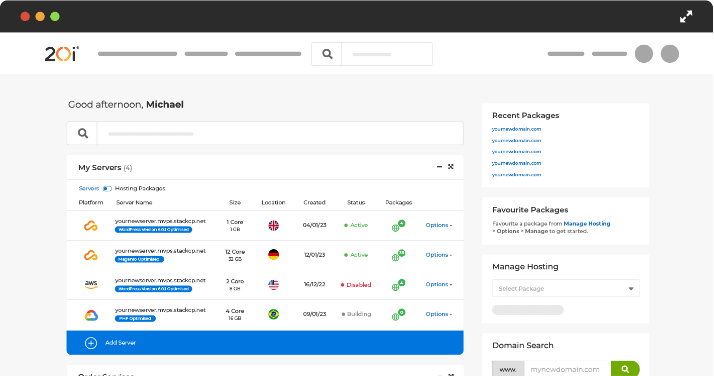
Task: Open Options dropdown for the 04/01/23 server
Action: (439, 225)
